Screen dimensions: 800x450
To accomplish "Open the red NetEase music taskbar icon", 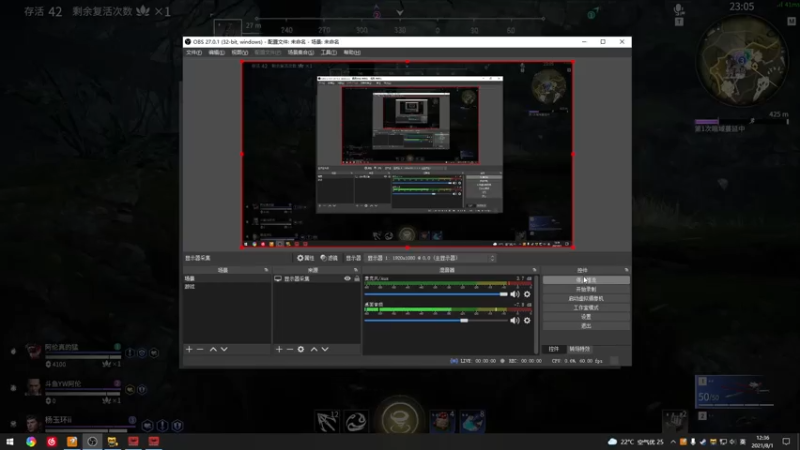I will point(52,442).
